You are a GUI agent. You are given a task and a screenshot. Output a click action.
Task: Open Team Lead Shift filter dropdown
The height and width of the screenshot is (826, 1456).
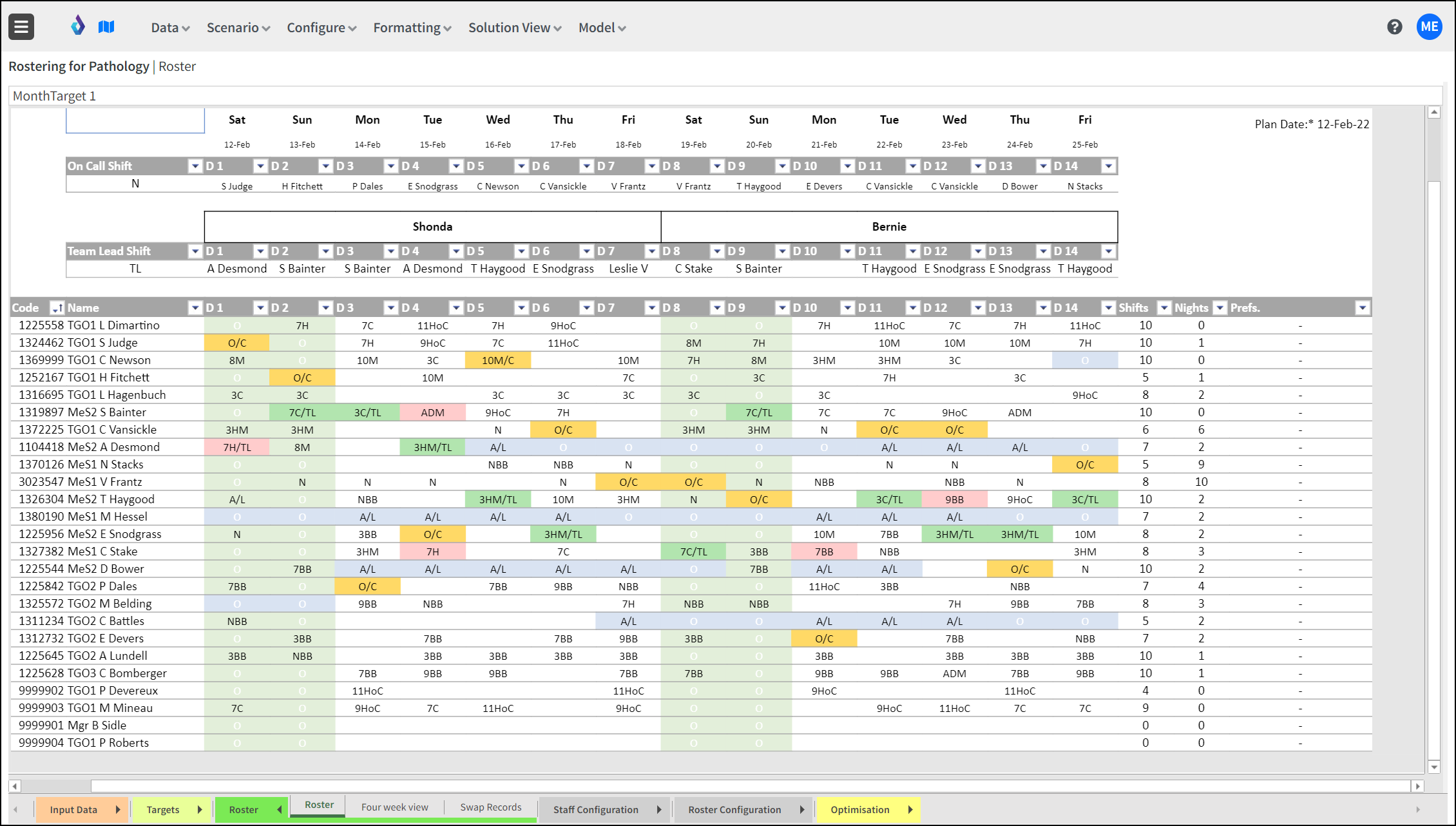[x=195, y=251]
